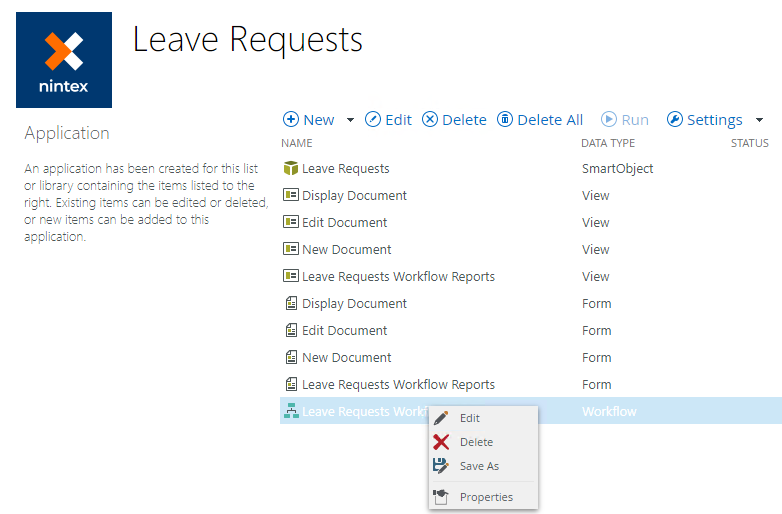Image resolution: width=782 pixels, height=514 pixels.
Task: Click the Delete X toolbar icon
Action: pos(430,119)
